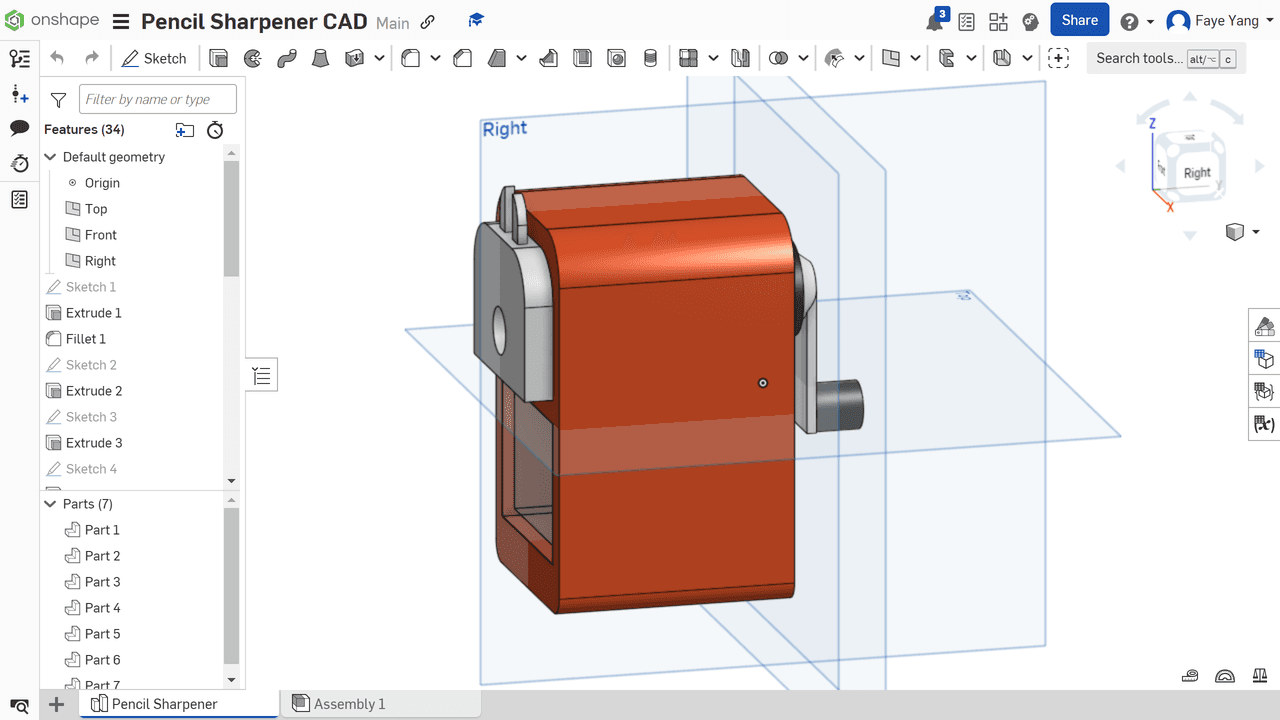Start a new Sketch

(154, 59)
